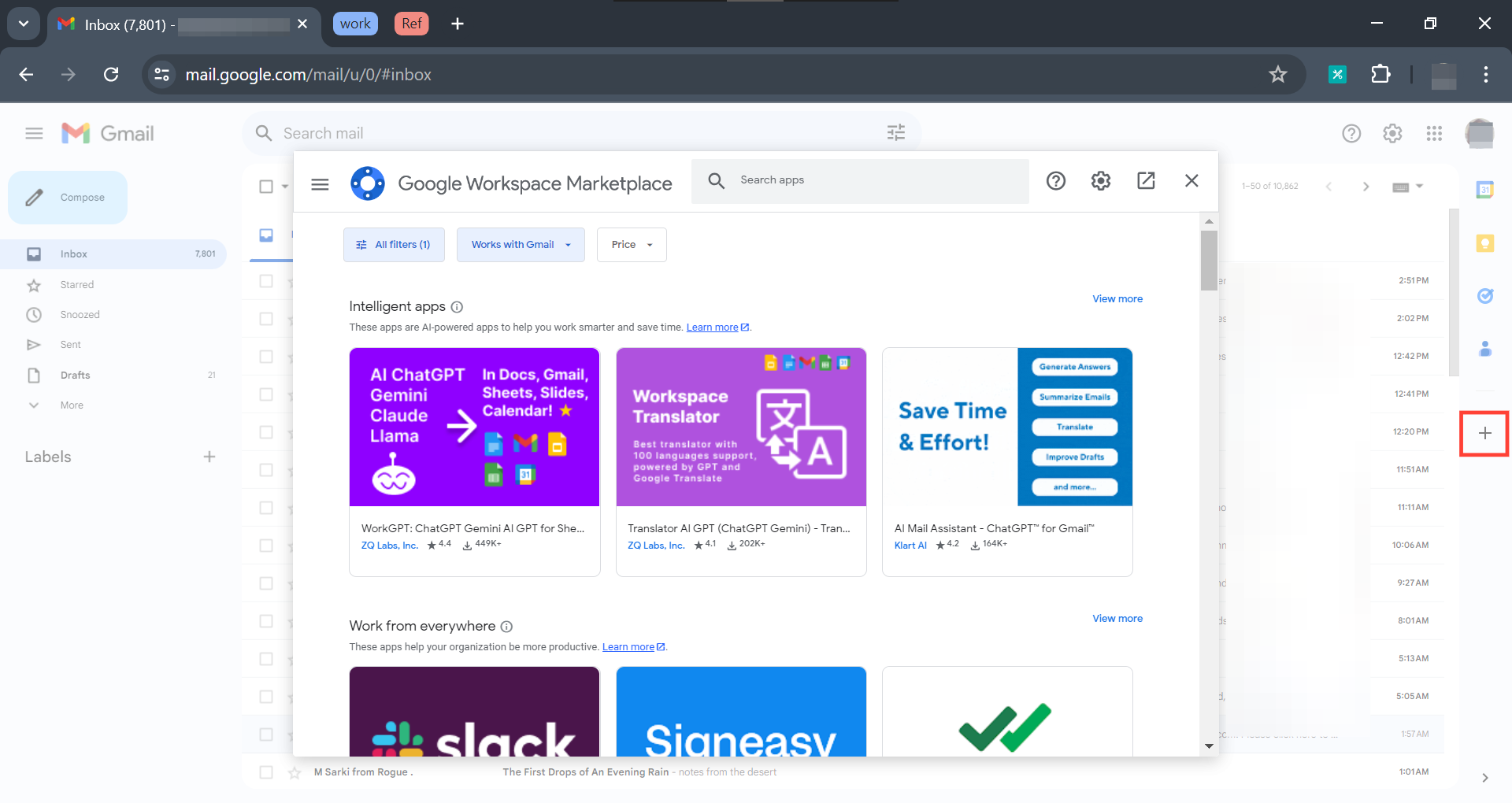1512x803 pixels.
Task: Go back to the previous page
Action: pyautogui.click(x=26, y=75)
